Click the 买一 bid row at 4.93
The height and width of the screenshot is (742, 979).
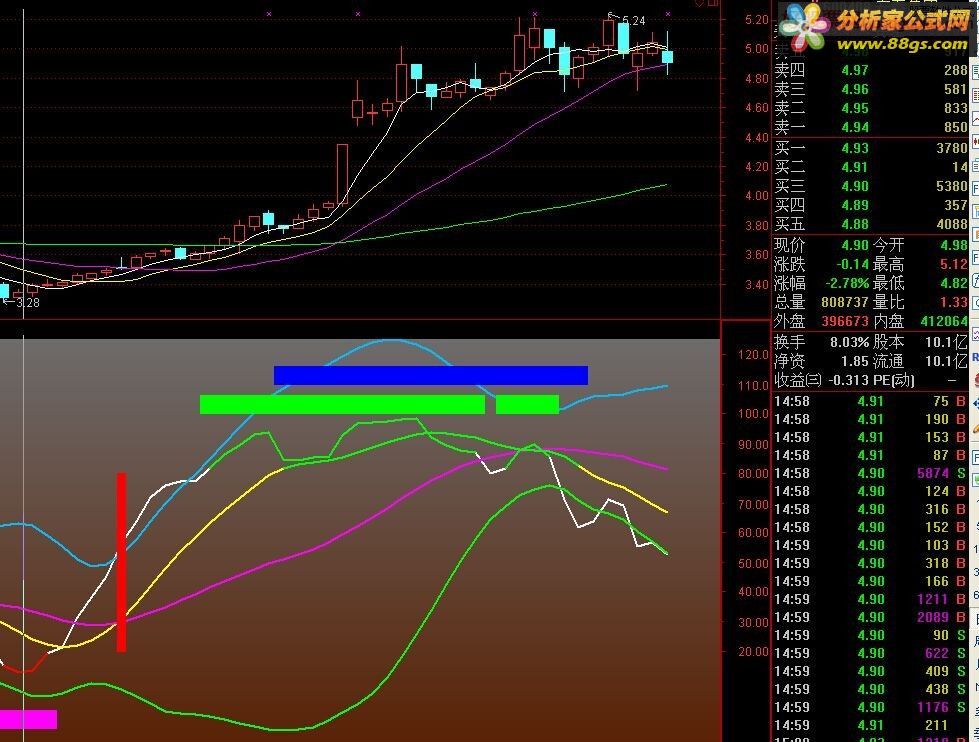870,148
